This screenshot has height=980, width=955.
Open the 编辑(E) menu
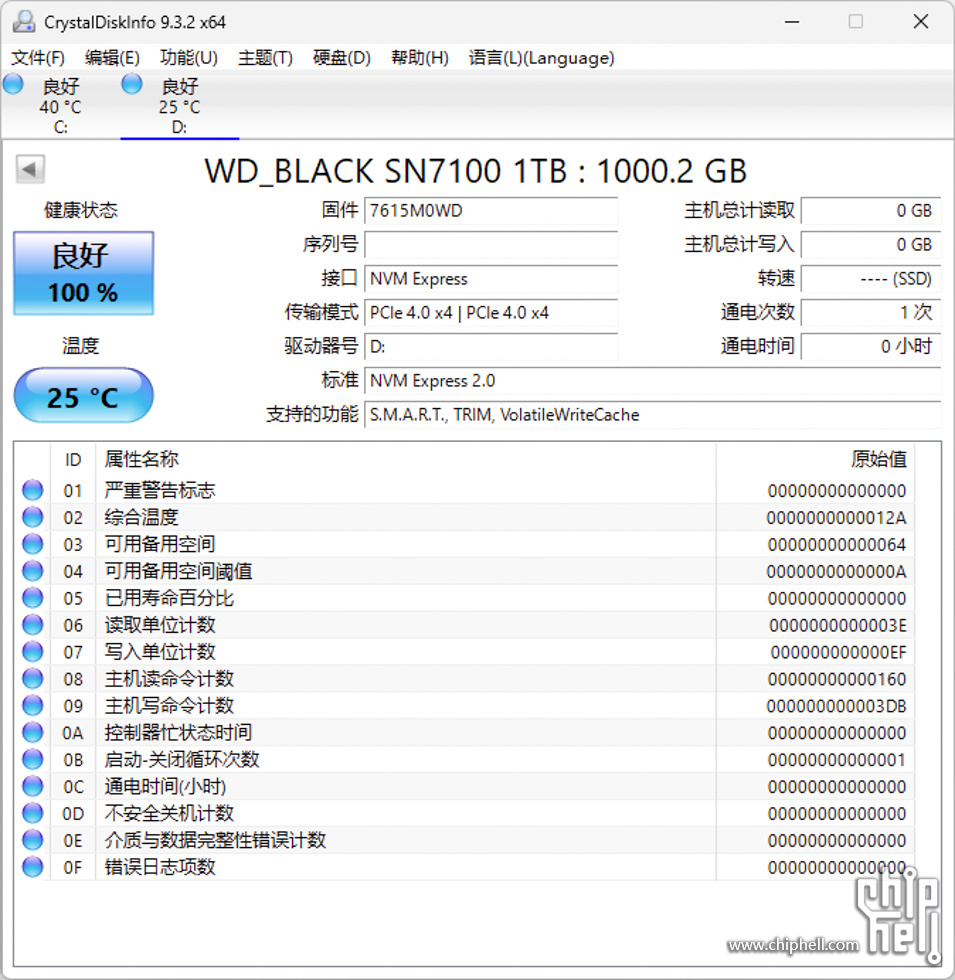click(112, 58)
